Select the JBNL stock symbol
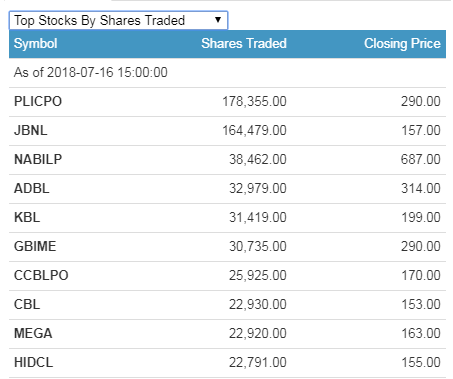Viewport: 453px width, 379px height. point(31,130)
